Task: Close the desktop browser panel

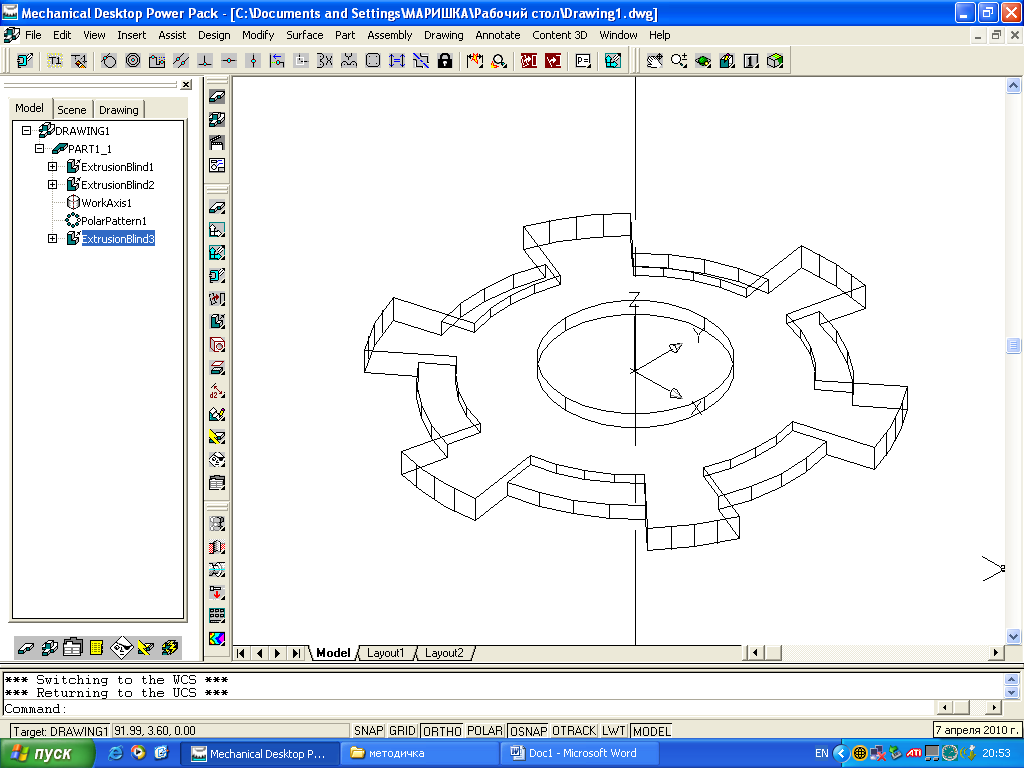Action: click(186, 84)
